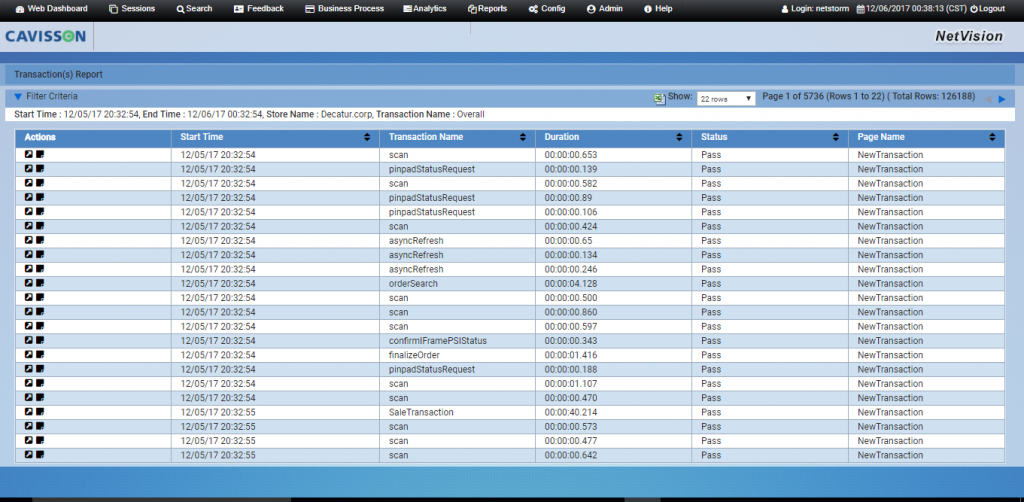Viewport: 1024px width, 502px height.
Task: Click first icon in orderSearch row Actions
Action: coord(29,284)
